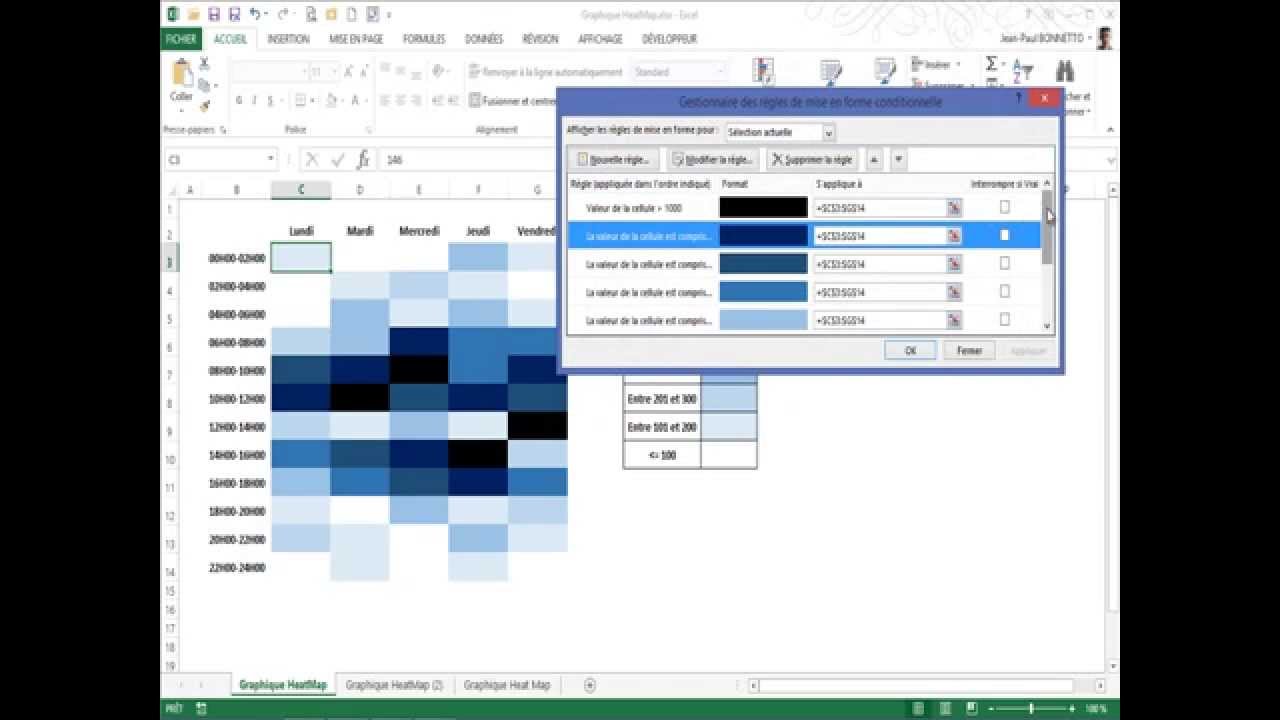Click the range selector icon in the highlighted rule row
The width and height of the screenshot is (1280, 720).
(x=954, y=236)
